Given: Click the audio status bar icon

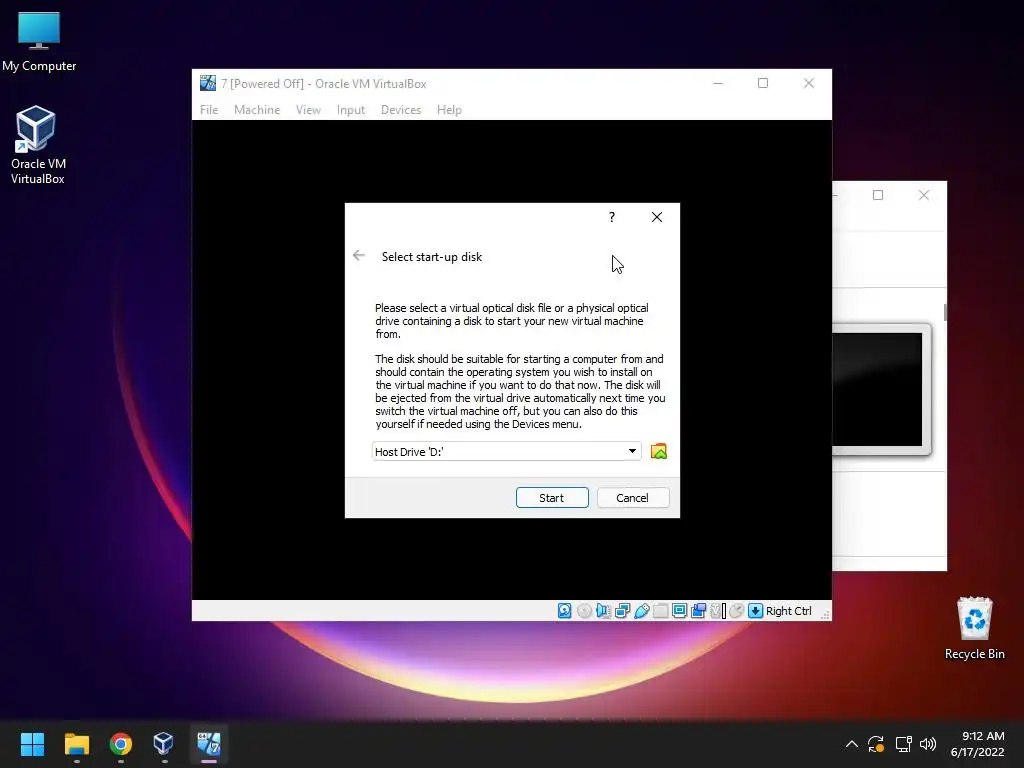Looking at the screenshot, I should 603,611.
